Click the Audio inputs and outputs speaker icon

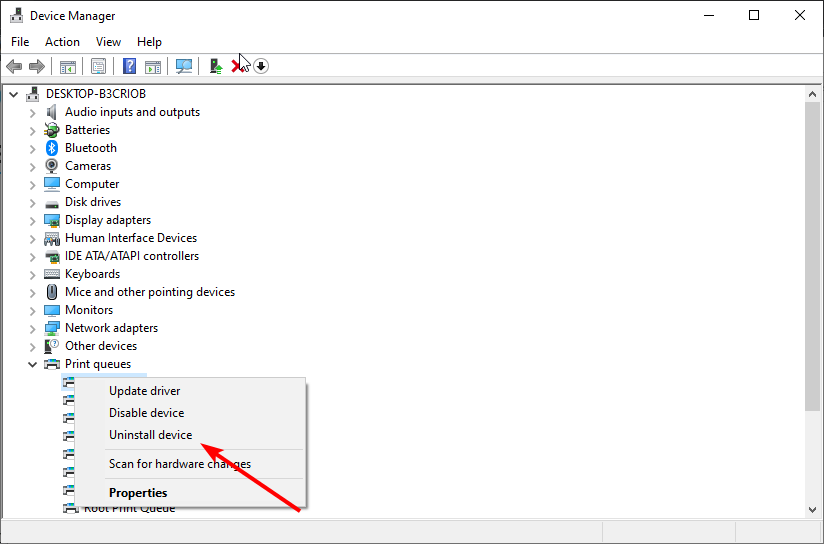click(52, 112)
